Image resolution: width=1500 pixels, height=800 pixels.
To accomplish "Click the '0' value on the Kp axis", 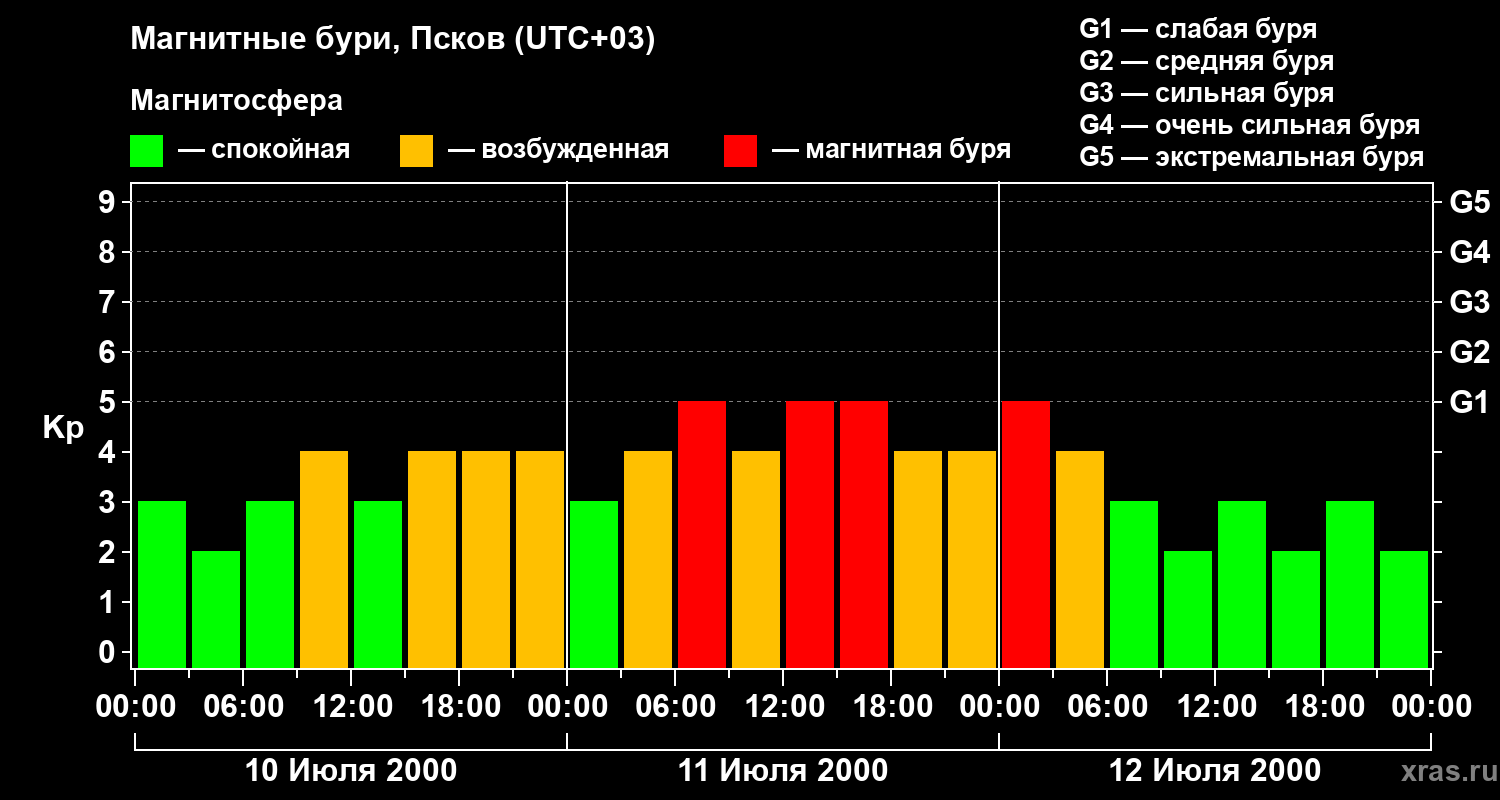I will click(x=109, y=652).
